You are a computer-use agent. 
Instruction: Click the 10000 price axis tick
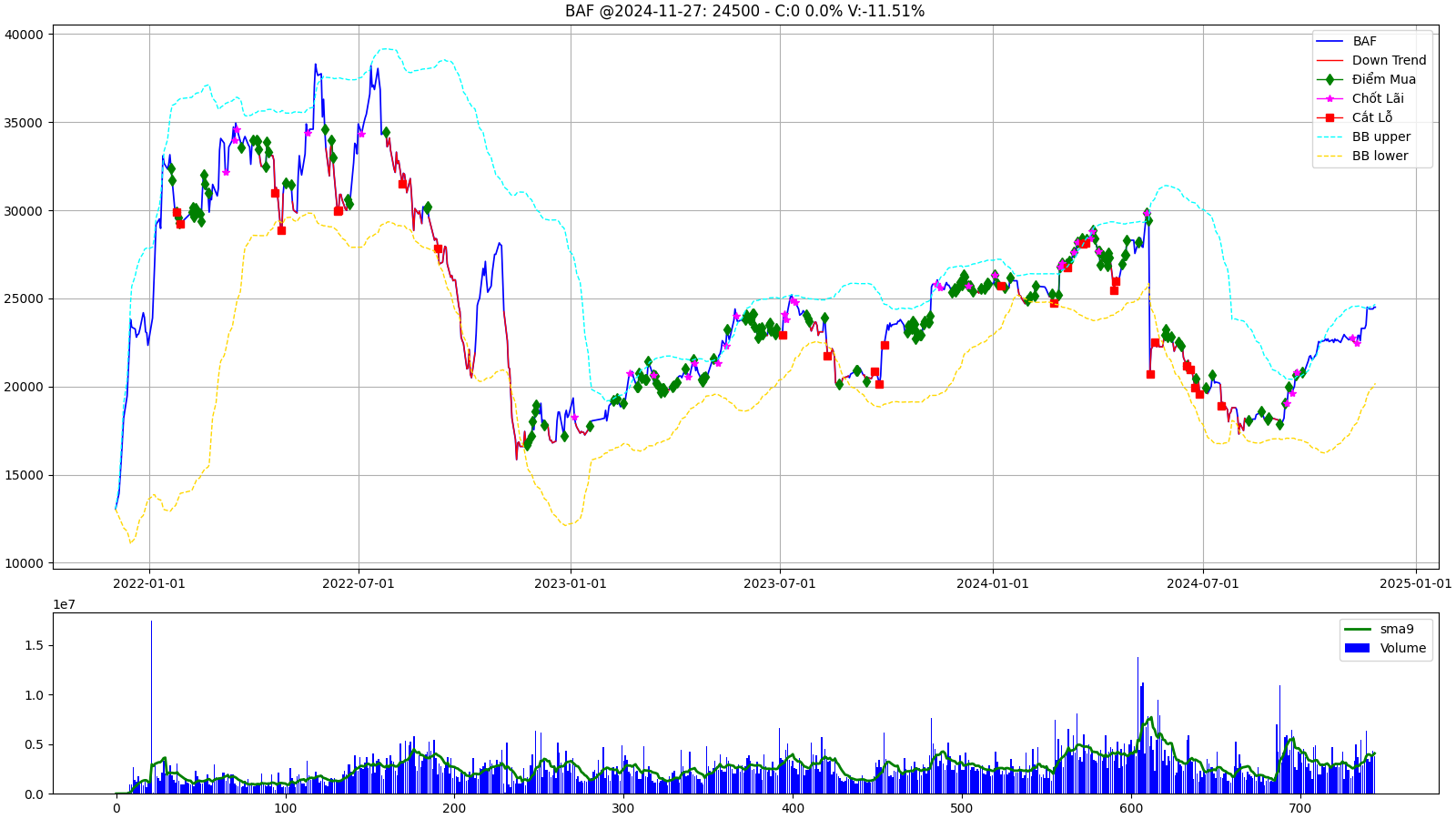24,563
